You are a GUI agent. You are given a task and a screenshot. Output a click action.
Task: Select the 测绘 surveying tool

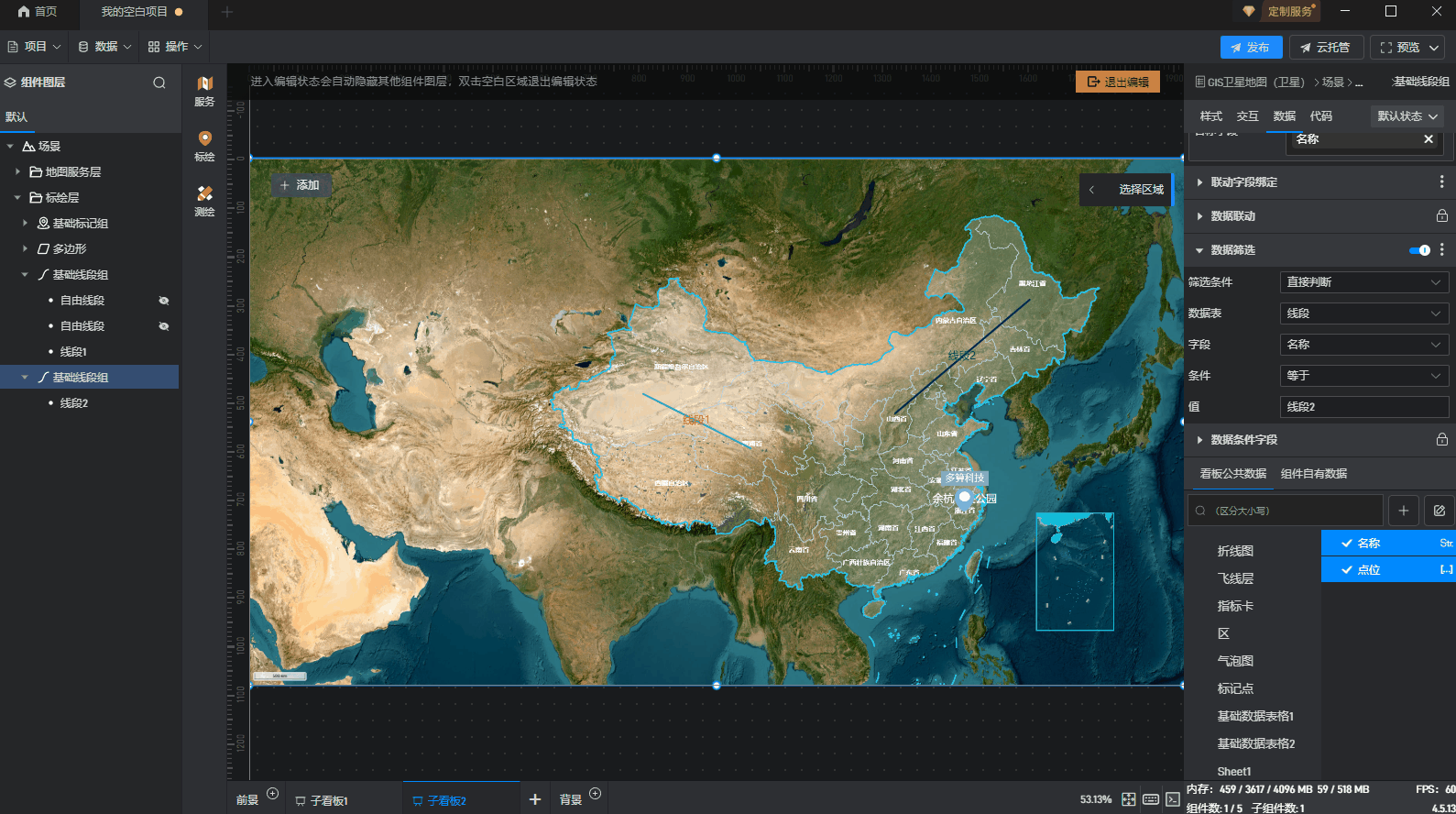[x=204, y=200]
